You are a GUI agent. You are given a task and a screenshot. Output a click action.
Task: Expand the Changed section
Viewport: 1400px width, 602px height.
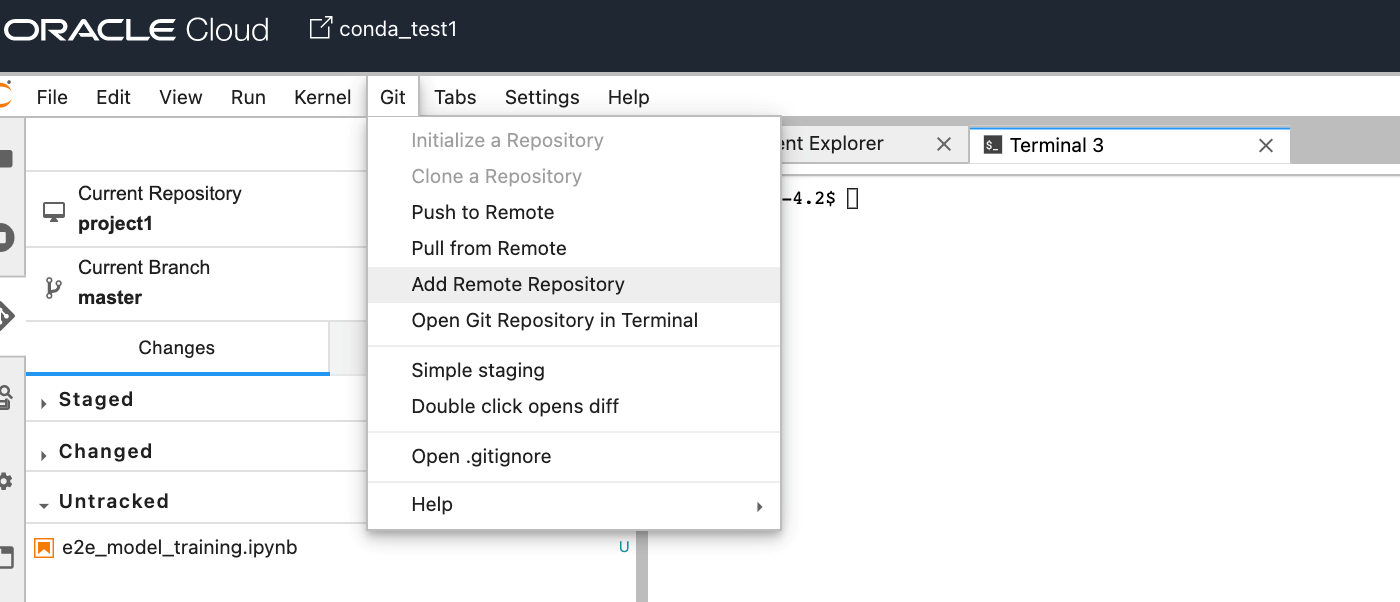[x=105, y=452]
